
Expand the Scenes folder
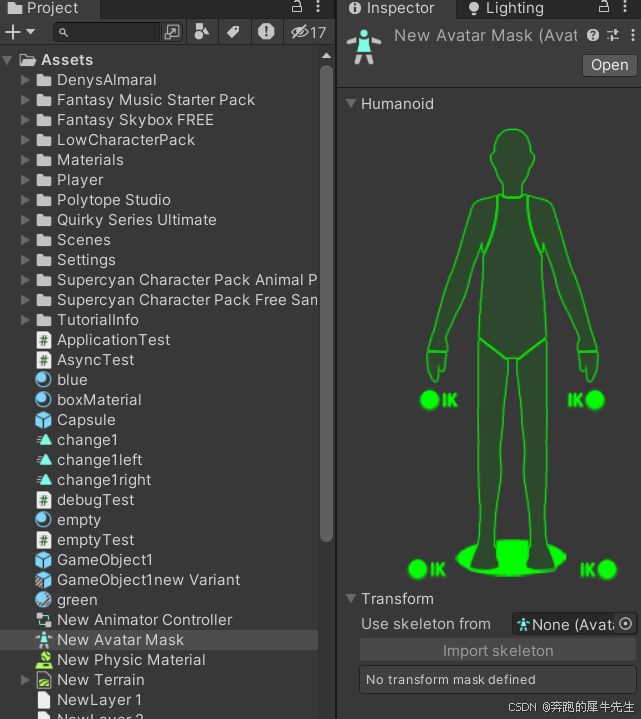(x=25, y=240)
